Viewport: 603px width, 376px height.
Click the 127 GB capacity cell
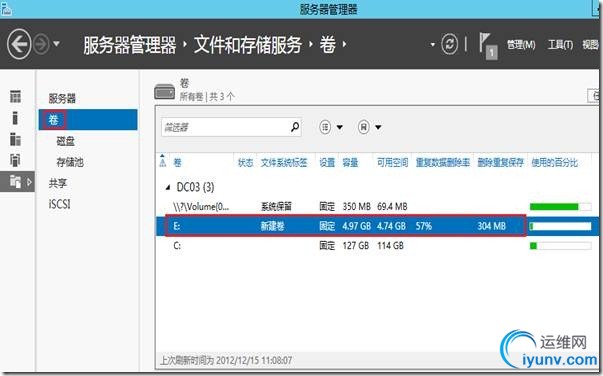[x=356, y=246]
